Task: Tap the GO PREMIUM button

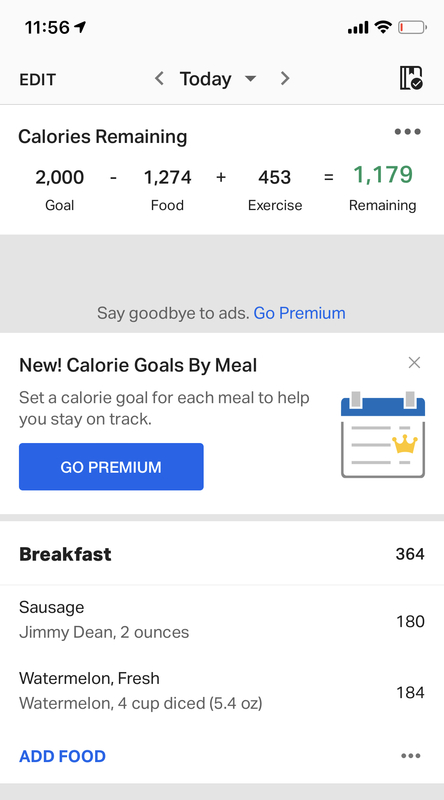Action: 111,467
